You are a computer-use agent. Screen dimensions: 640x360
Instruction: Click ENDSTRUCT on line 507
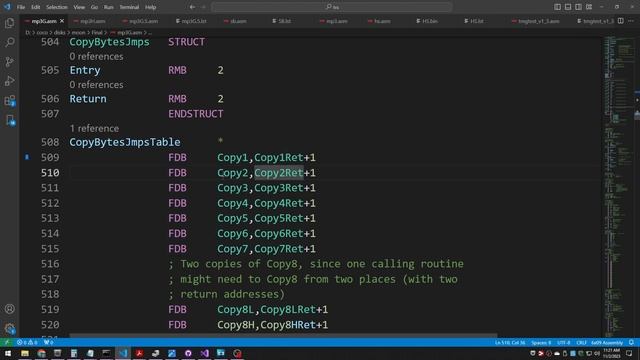click(x=196, y=114)
